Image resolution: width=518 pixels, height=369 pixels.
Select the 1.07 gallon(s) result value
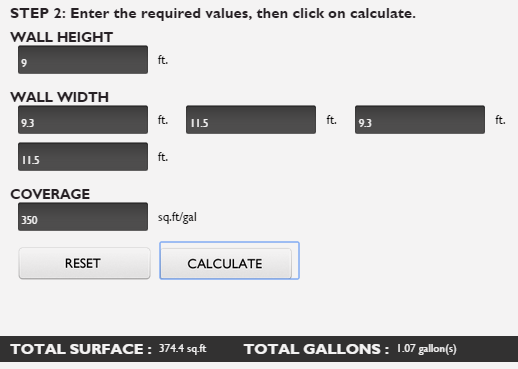(x=426, y=349)
